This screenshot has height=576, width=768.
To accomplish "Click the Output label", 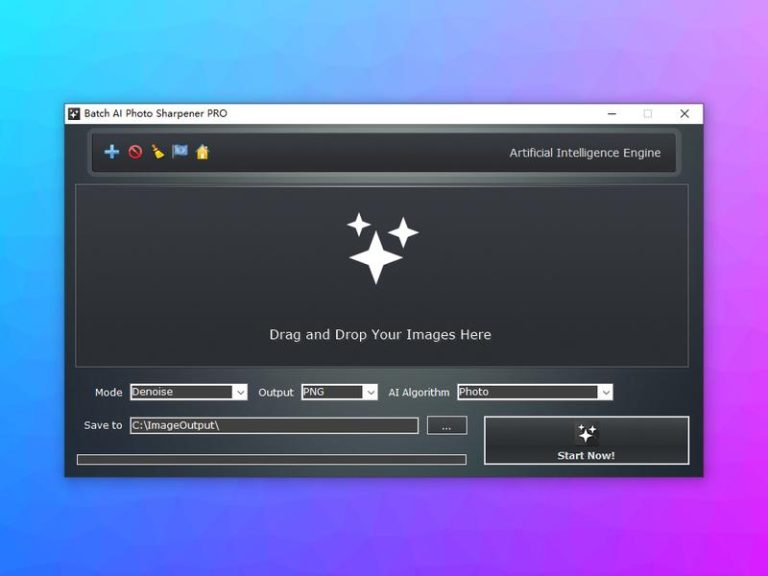I will pyautogui.click(x=276, y=392).
